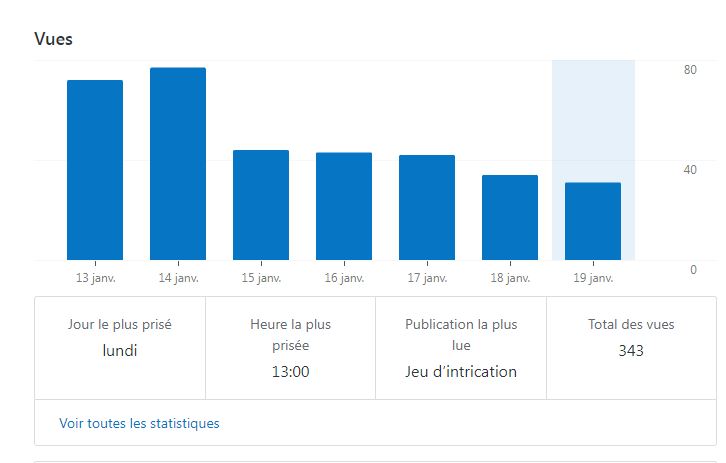Click the '40' y-axis label
Image resolution: width=726 pixels, height=463 pixels.
coord(662,170)
